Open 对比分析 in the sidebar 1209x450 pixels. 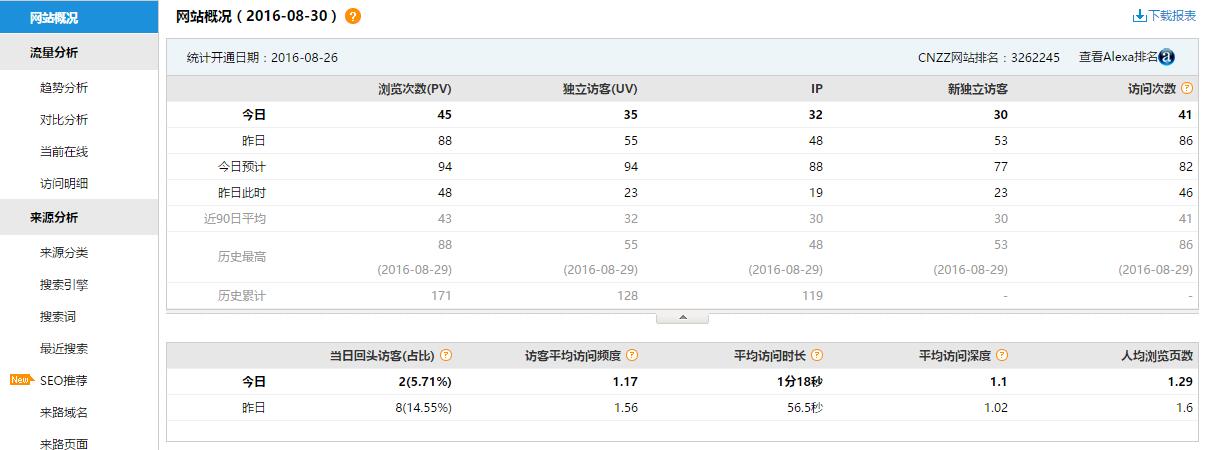[64, 120]
